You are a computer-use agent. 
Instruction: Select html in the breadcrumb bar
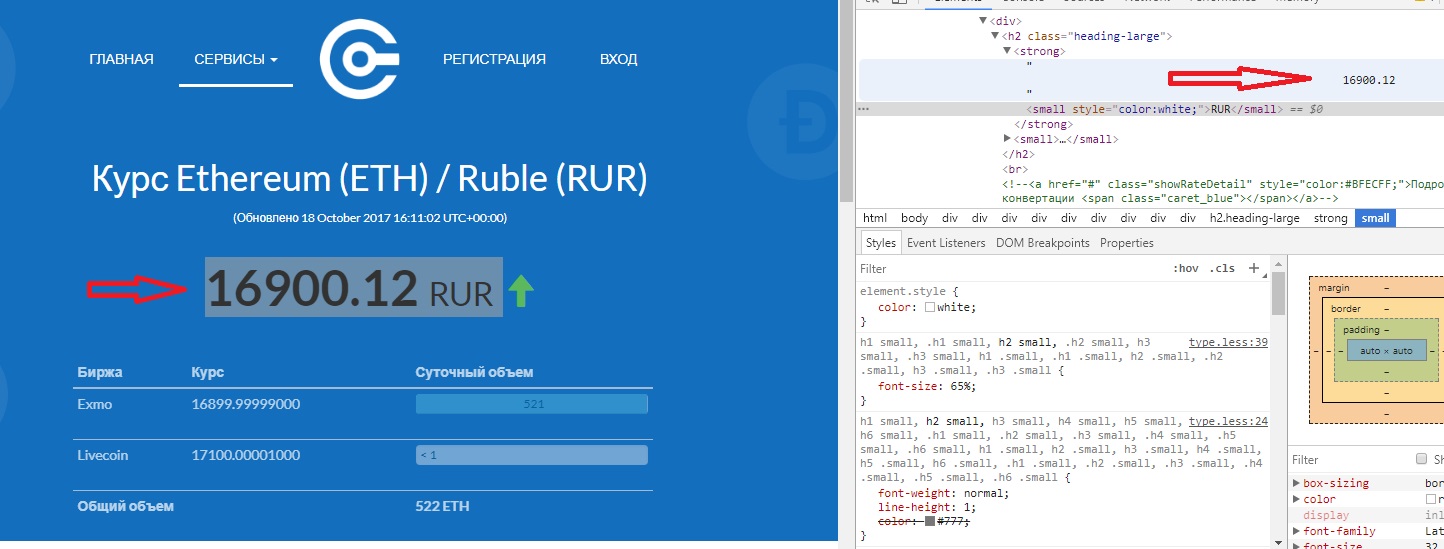tap(875, 218)
